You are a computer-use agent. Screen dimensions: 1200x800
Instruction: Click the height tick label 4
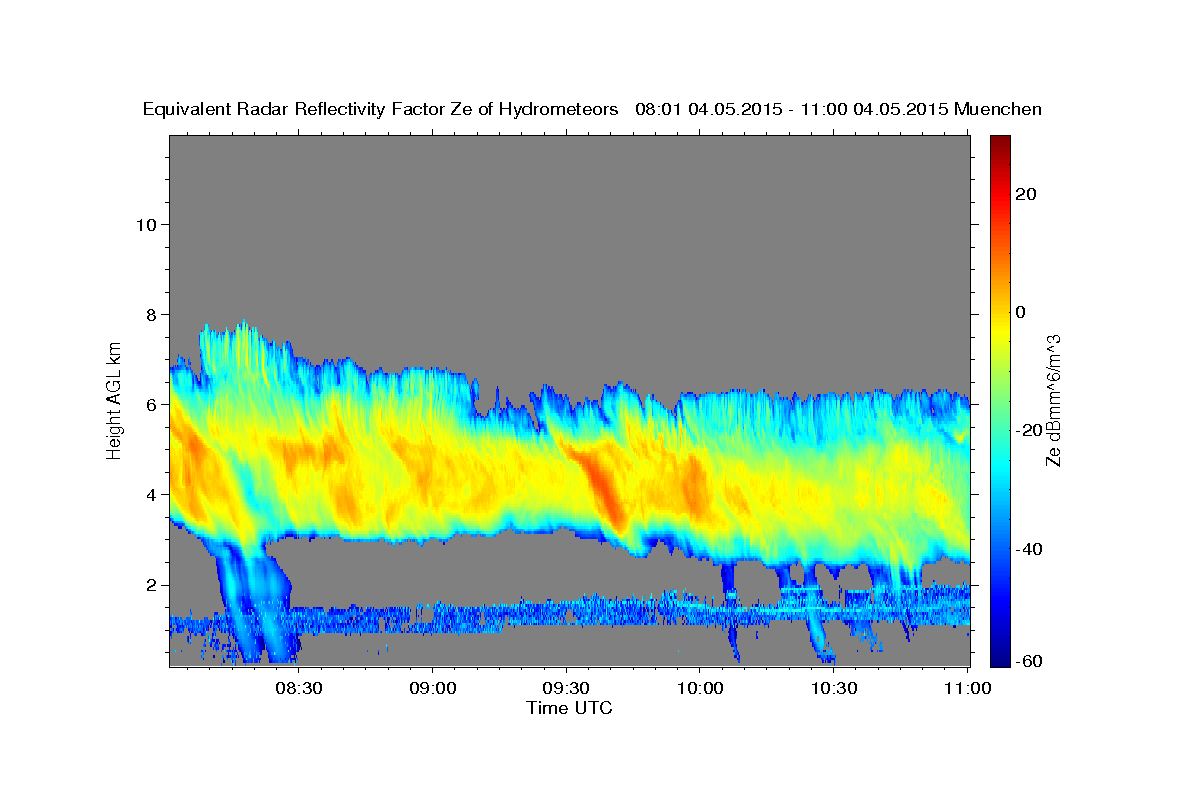click(151, 494)
